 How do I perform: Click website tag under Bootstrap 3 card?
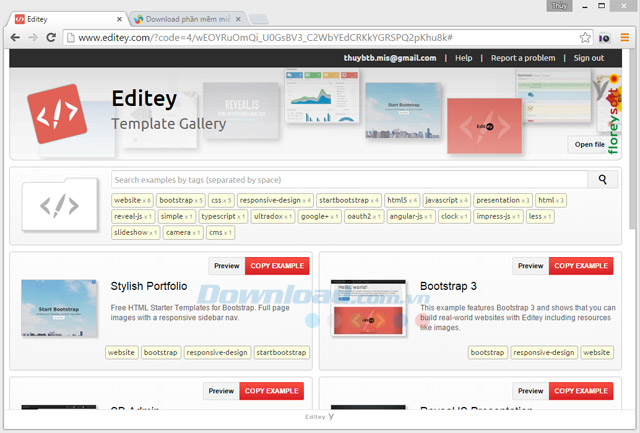596,352
